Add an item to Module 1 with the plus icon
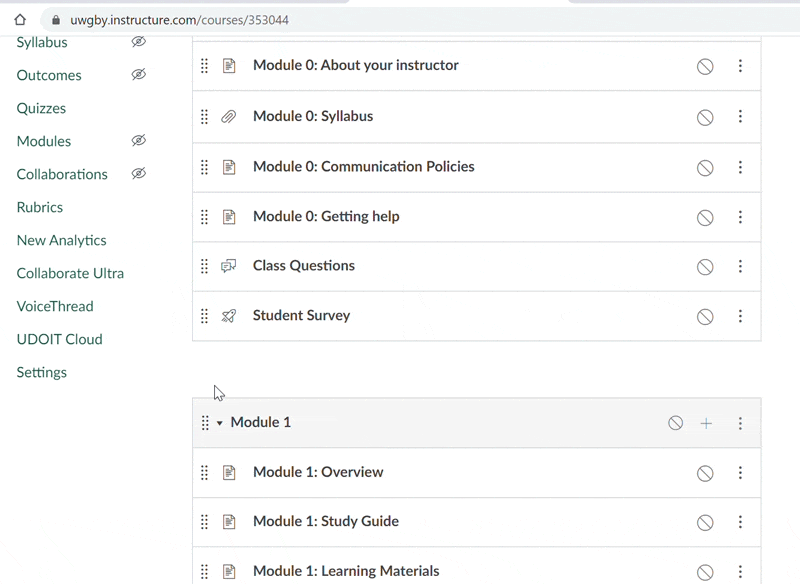Image resolution: width=800 pixels, height=584 pixels. pyautogui.click(x=706, y=422)
